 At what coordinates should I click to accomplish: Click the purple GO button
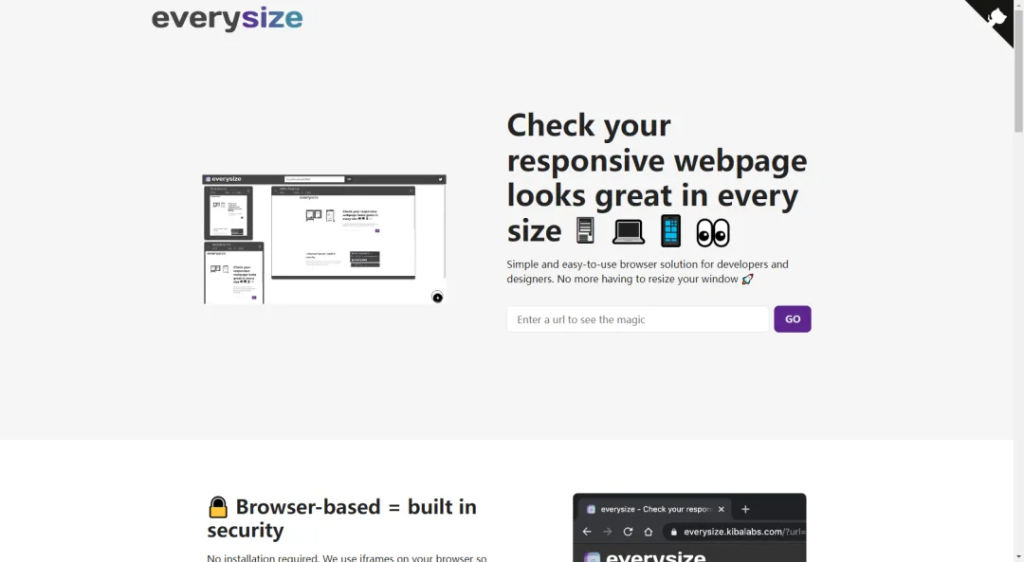[x=792, y=319]
